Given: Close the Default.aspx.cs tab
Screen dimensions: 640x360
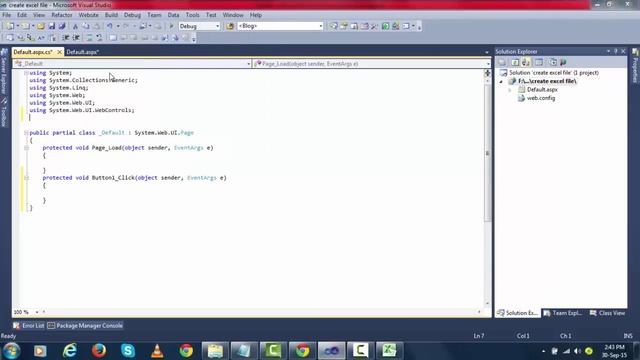Looking at the screenshot, I should point(60,52).
